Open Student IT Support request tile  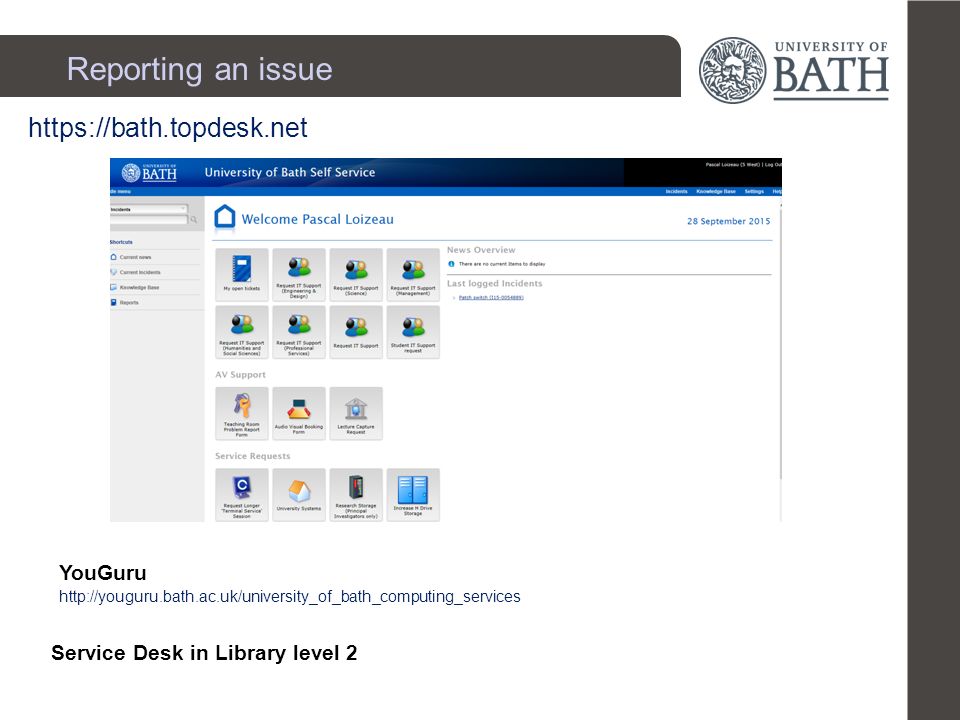pos(413,332)
